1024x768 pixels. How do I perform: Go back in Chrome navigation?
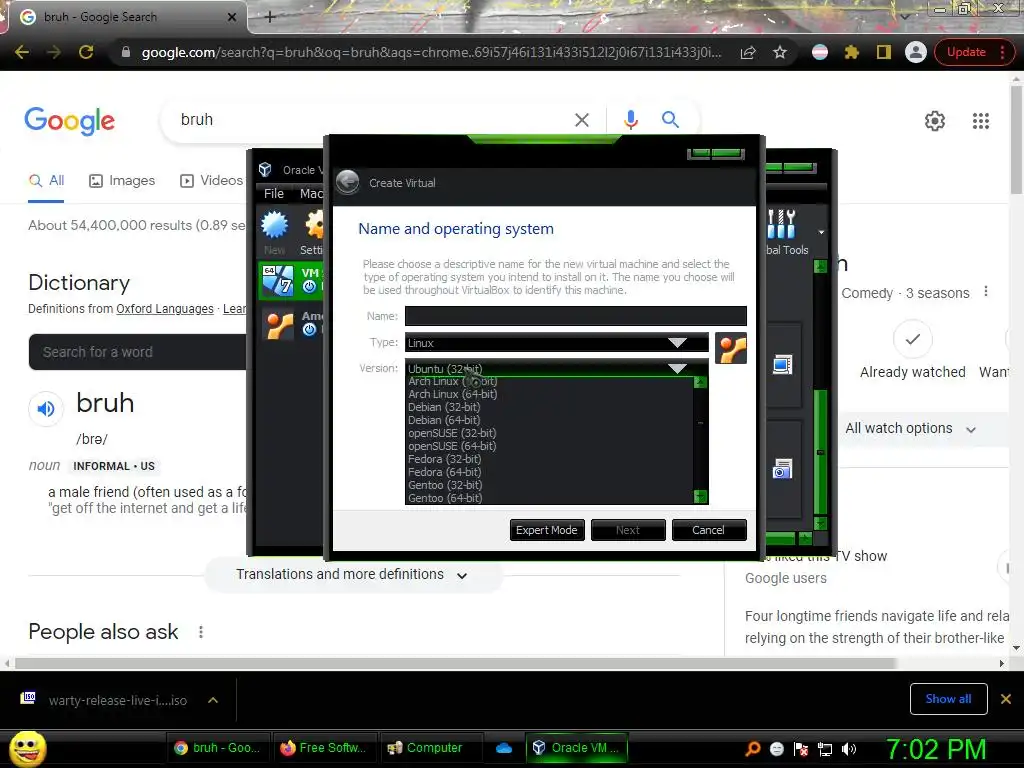[x=22, y=52]
